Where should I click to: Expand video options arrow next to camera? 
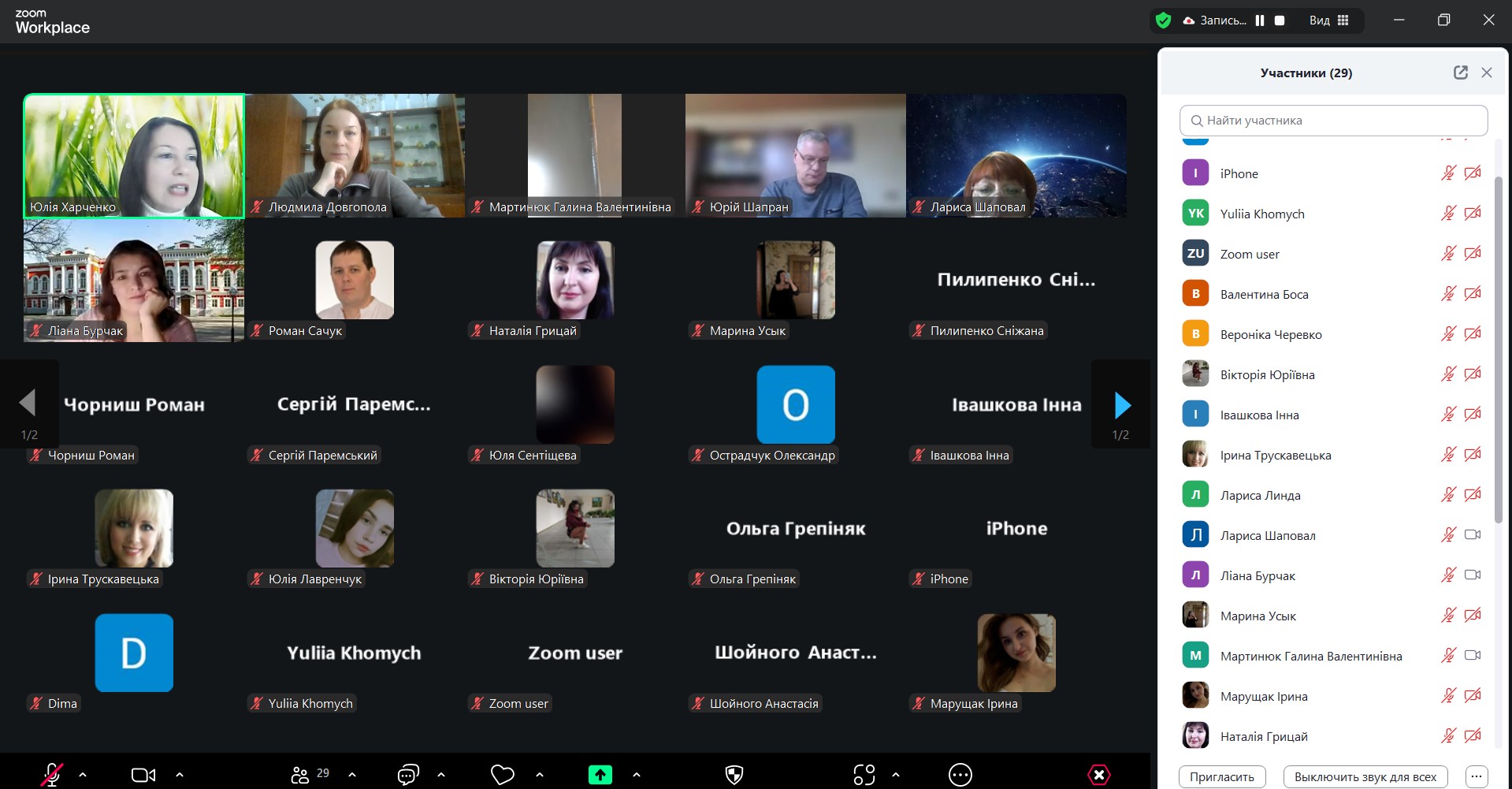tap(180, 775)
